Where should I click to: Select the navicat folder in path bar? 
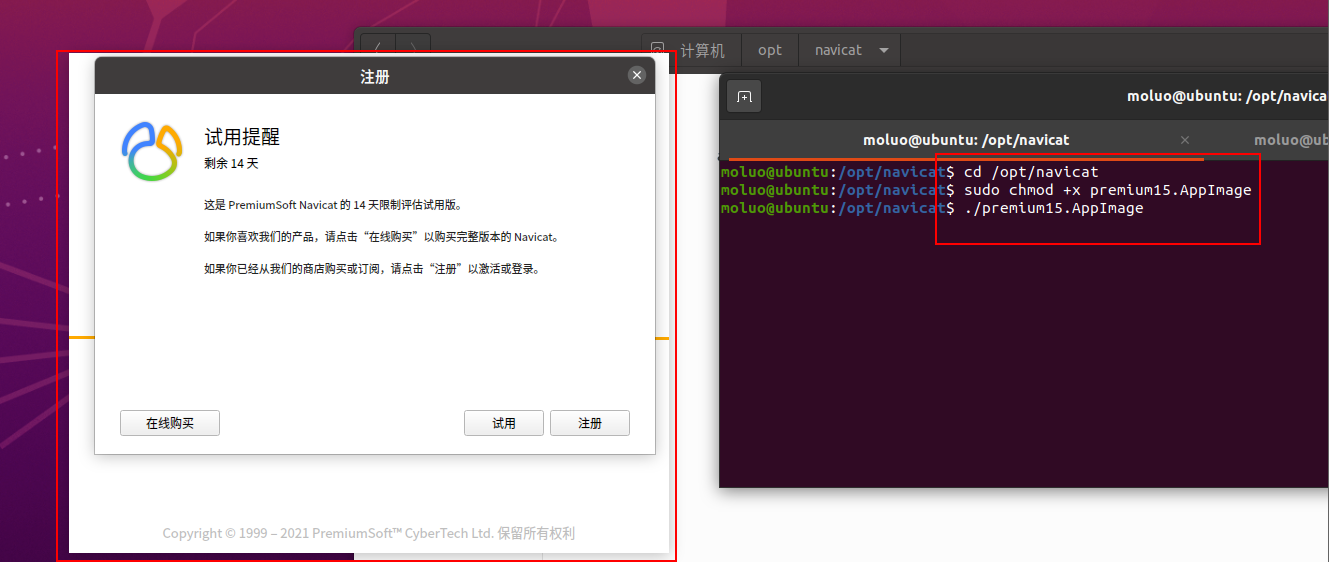click(x=838, y=50)
